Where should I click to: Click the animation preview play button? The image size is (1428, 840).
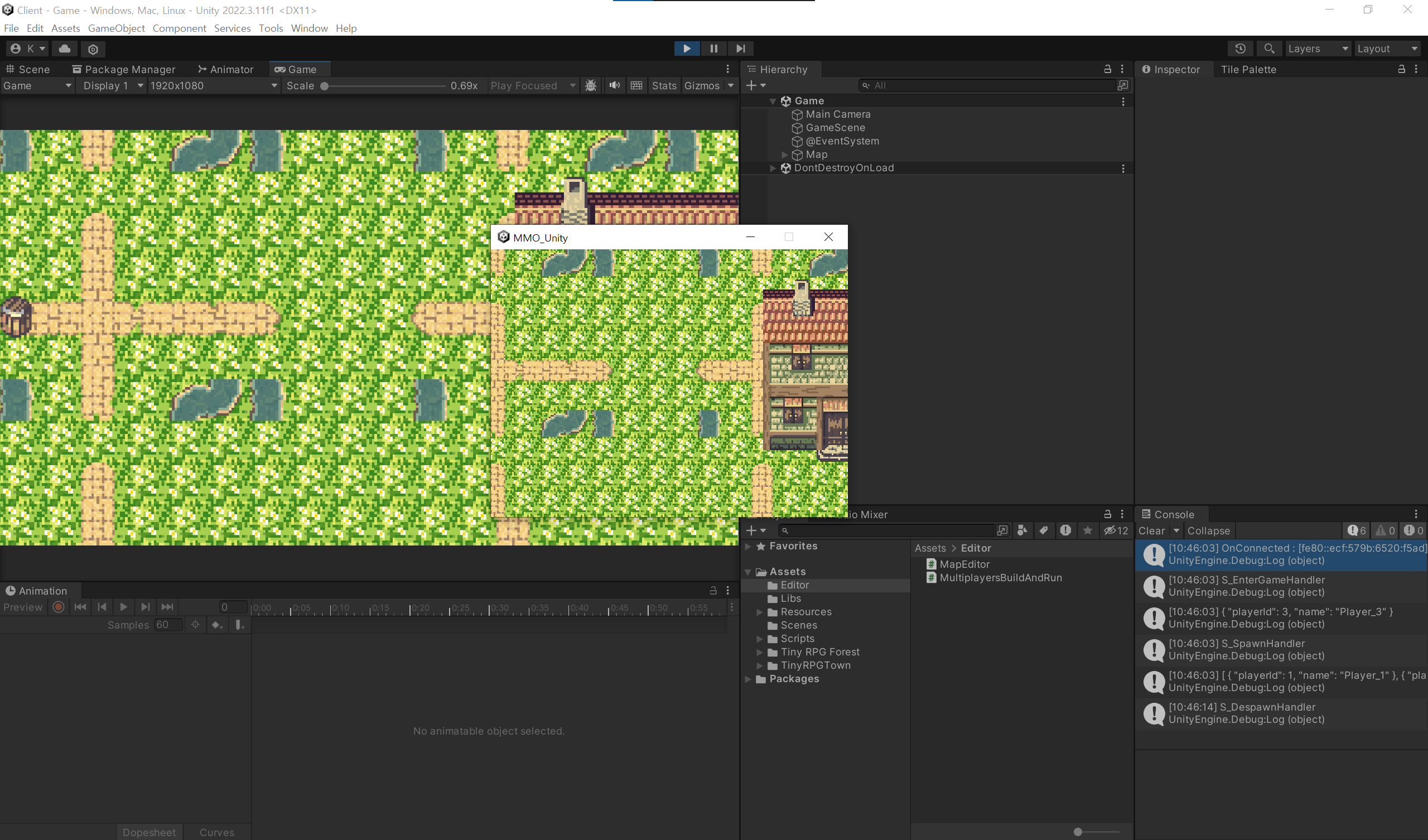(x=123, y=607)
